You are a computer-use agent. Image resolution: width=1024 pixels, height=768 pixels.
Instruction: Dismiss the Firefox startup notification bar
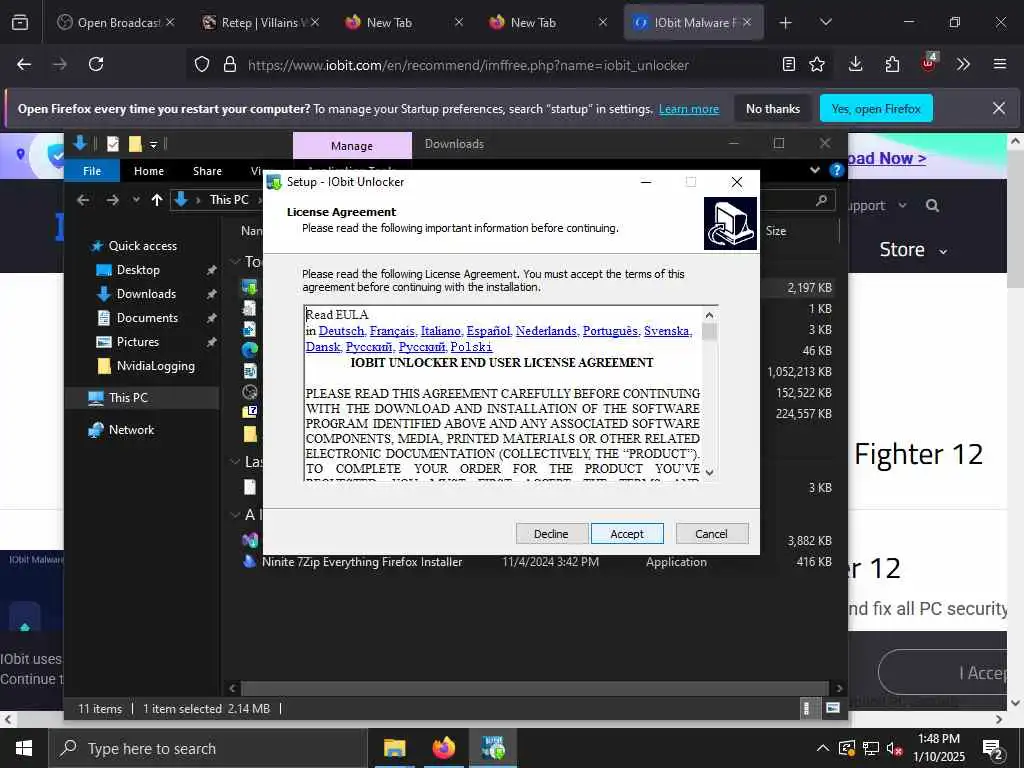pyautogui.click(x=999, y=108)
